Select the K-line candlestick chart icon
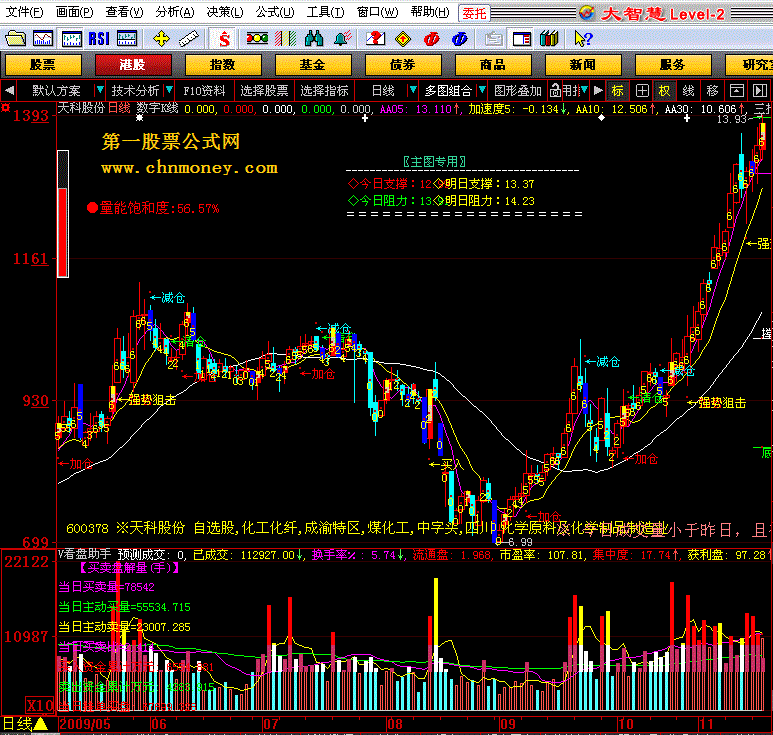Viewport: 773px width, 735px height. point(71,38)
